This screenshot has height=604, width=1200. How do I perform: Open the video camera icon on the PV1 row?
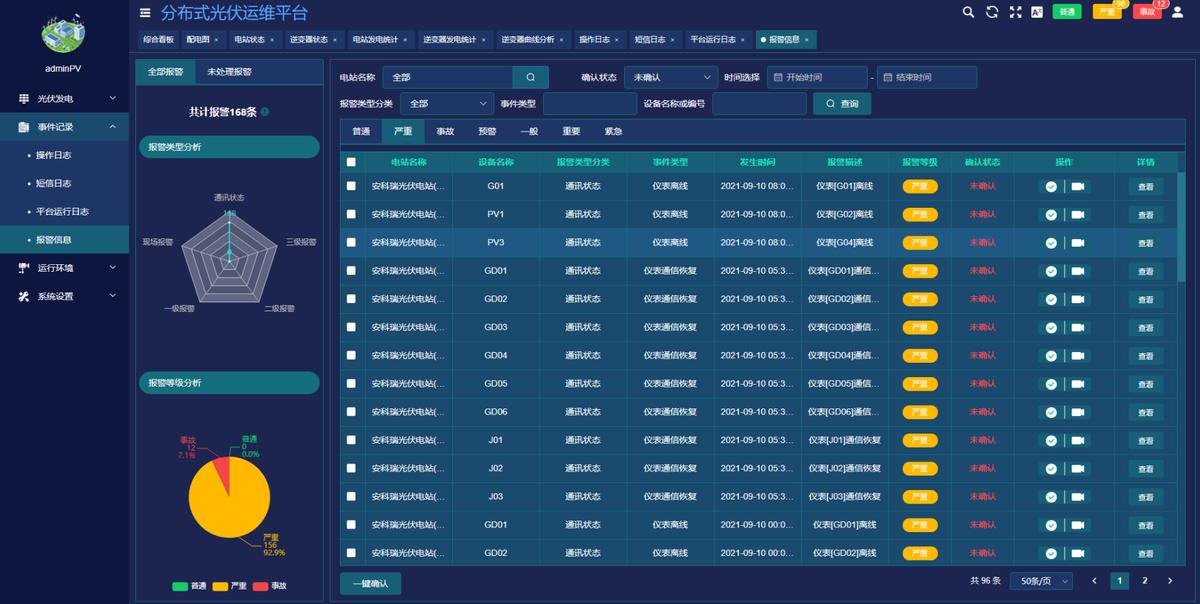[x=1077, y=214]
